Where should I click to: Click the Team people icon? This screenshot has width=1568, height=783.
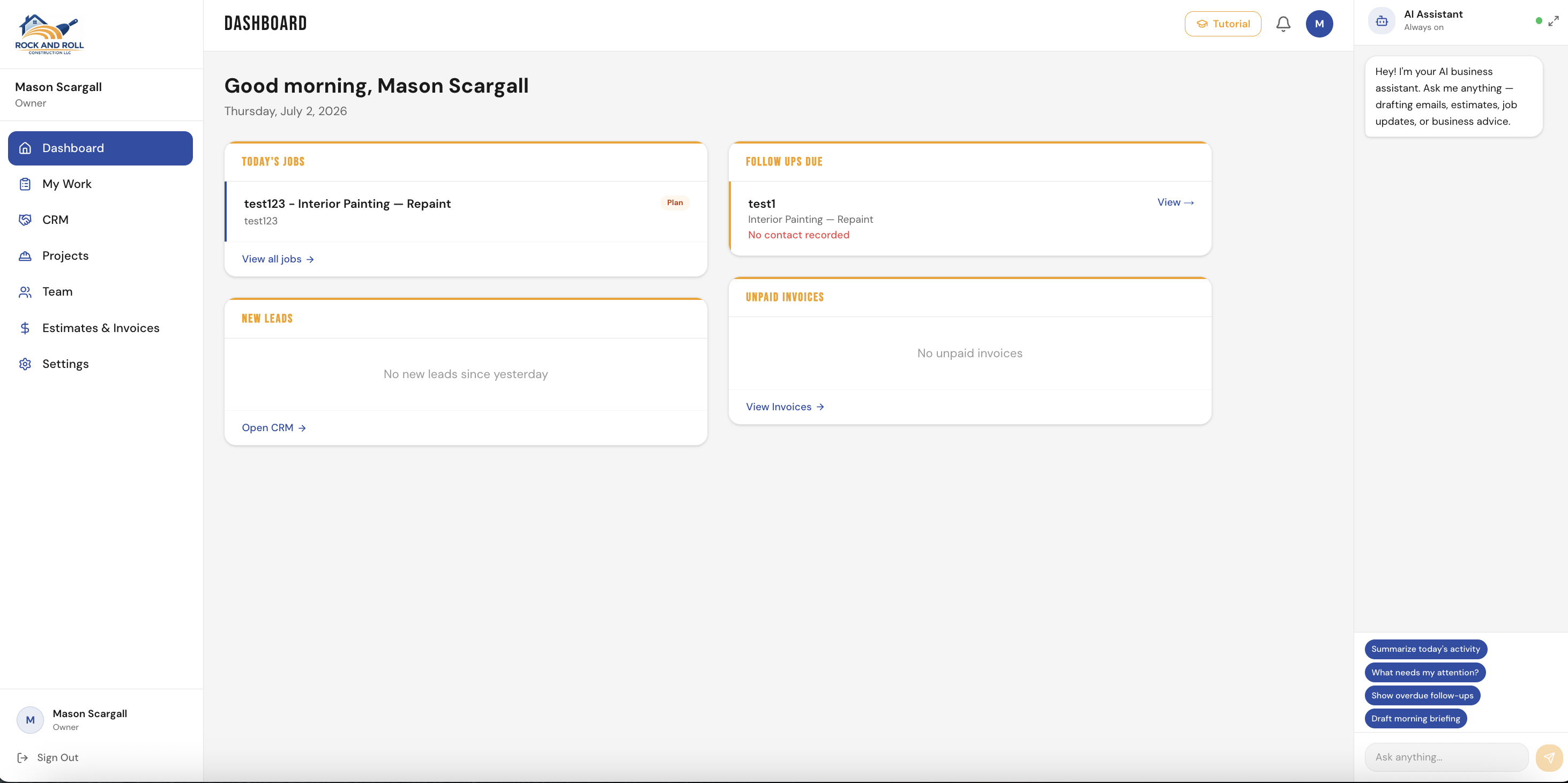click(25, 291)
